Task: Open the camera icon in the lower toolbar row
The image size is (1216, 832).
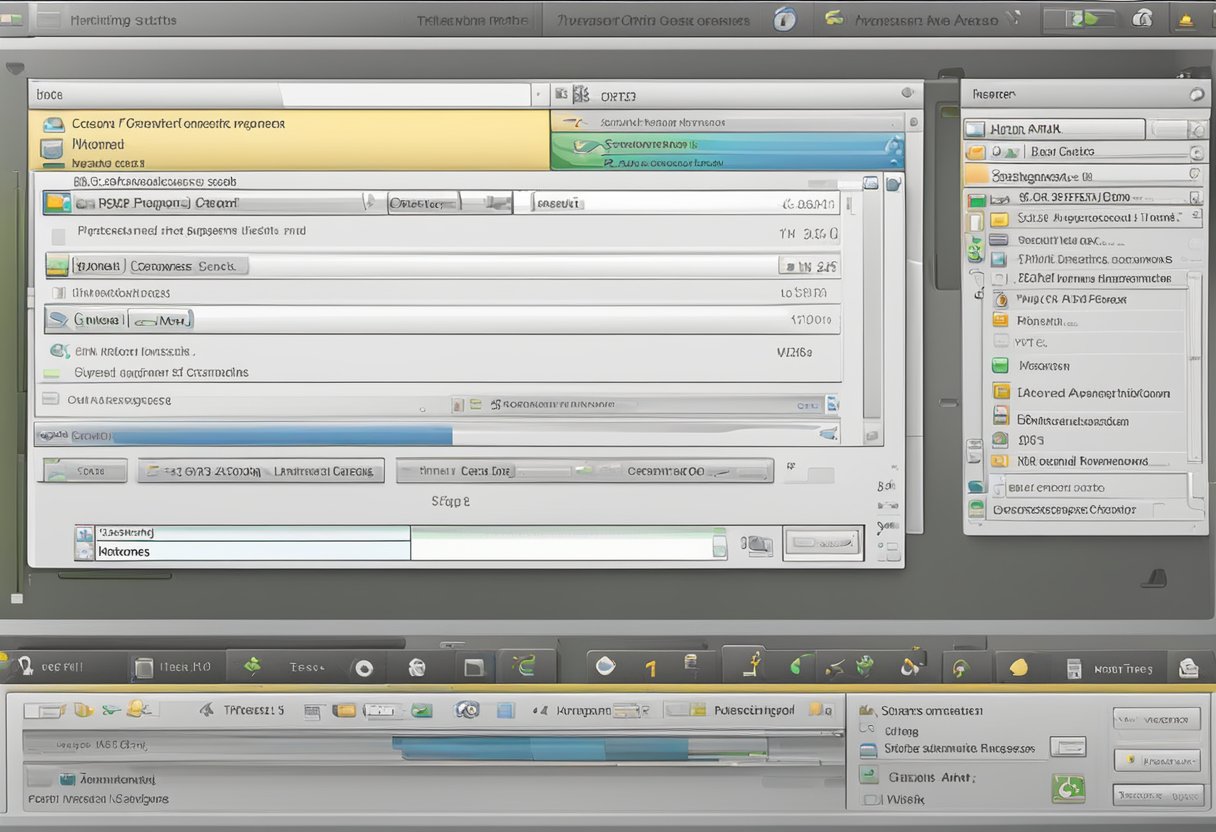Action: 466,710
